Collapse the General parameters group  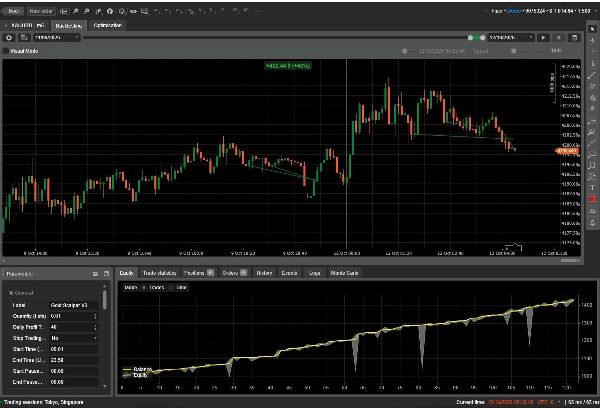[x=11, y=293]
